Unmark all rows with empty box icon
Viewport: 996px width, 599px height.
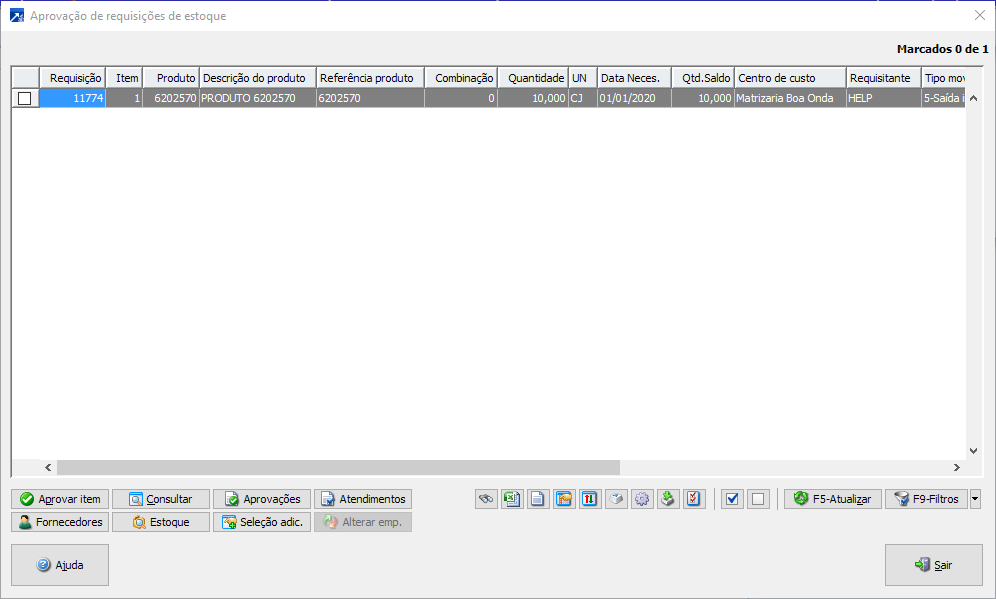(758, 499)
